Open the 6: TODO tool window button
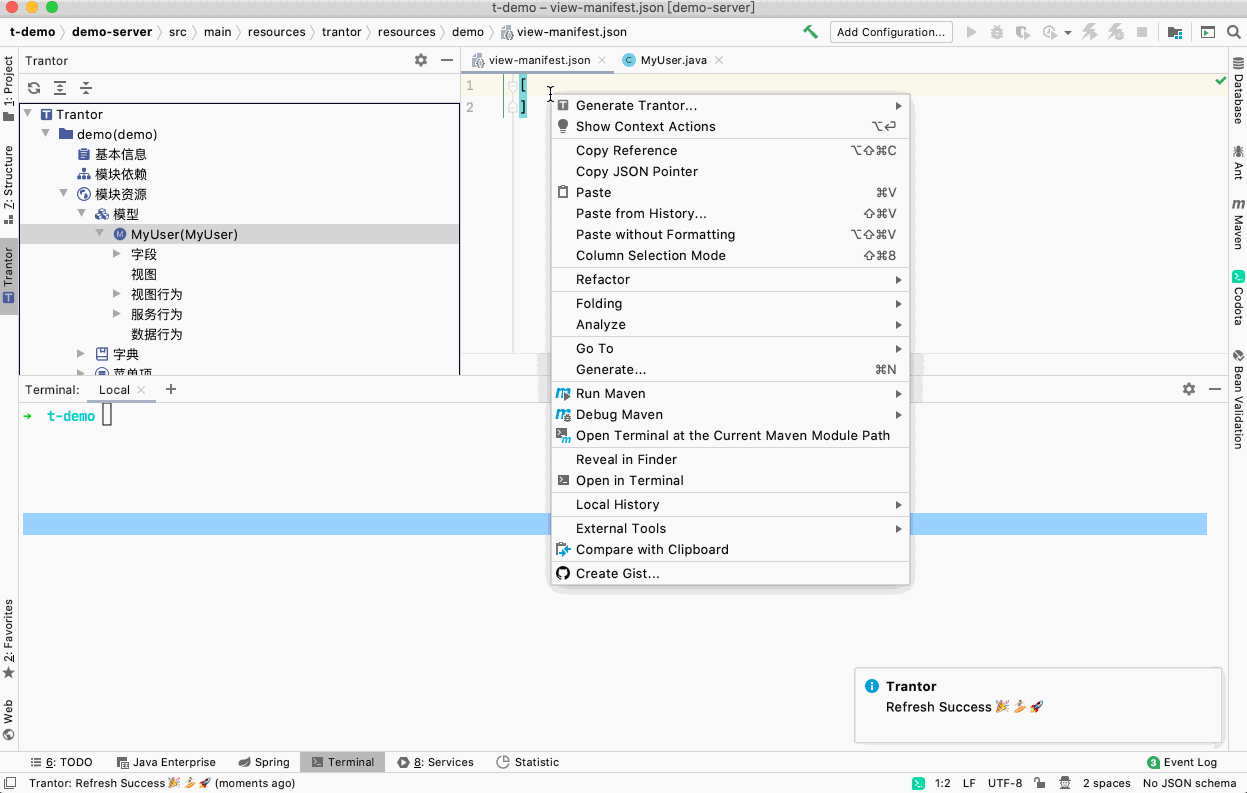1247x793 pixels. (62, 762)
